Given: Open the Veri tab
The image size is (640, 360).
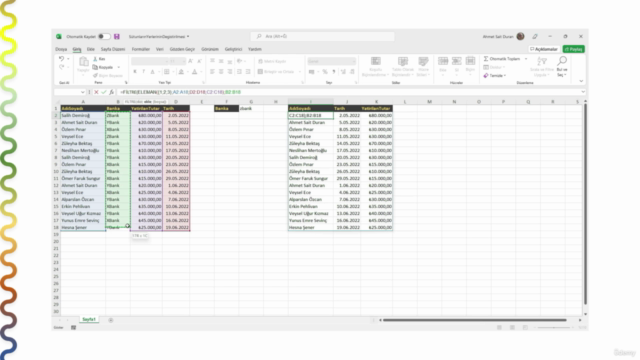Looking at the screenshot, I should click(160, 49).
